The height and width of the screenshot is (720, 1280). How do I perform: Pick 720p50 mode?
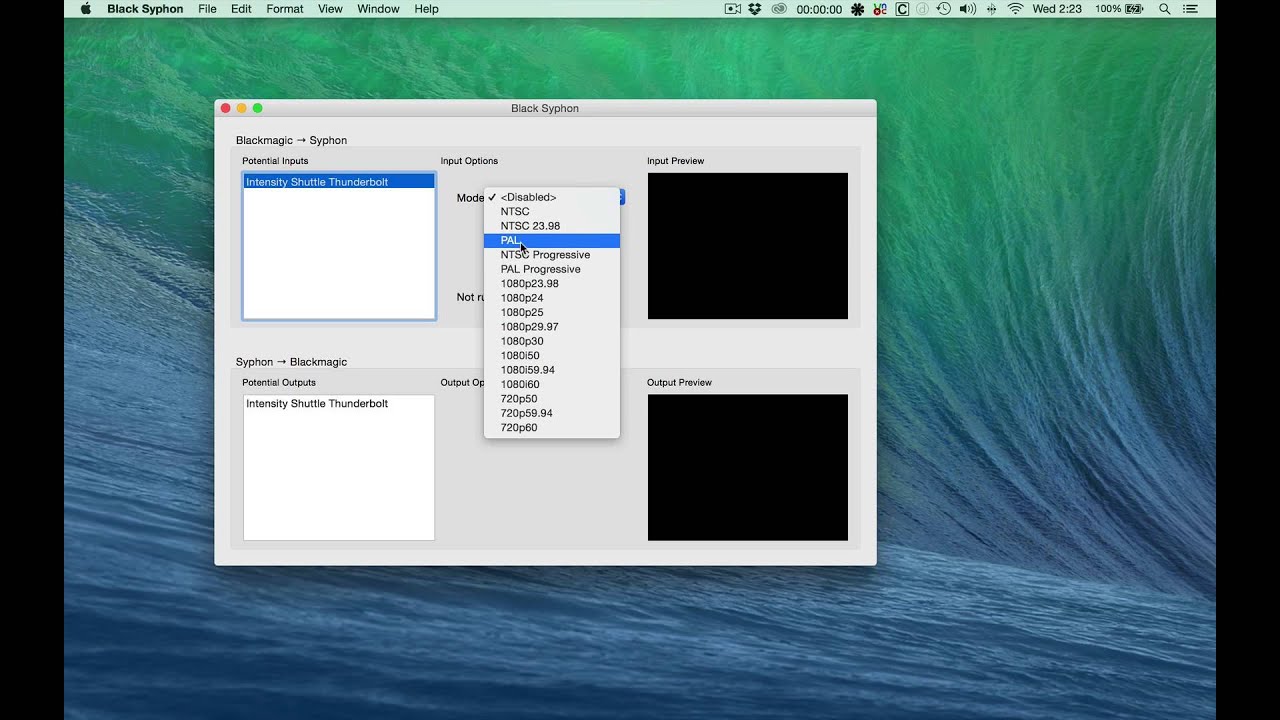(x=552, y=399)
